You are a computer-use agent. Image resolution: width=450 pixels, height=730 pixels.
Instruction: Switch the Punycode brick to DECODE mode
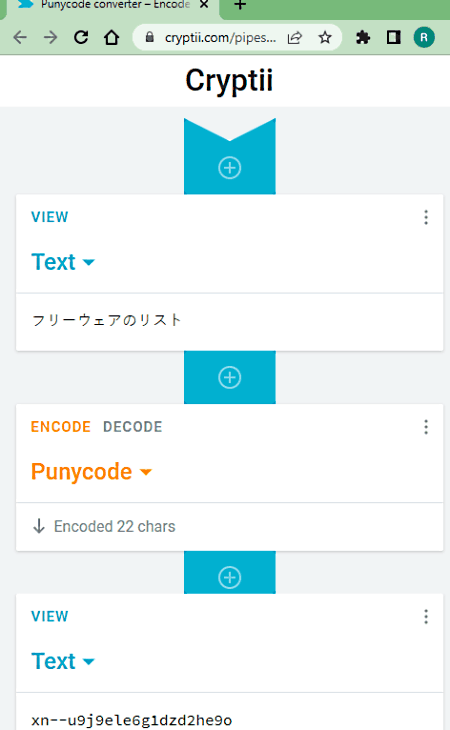[x=133, y=427]
